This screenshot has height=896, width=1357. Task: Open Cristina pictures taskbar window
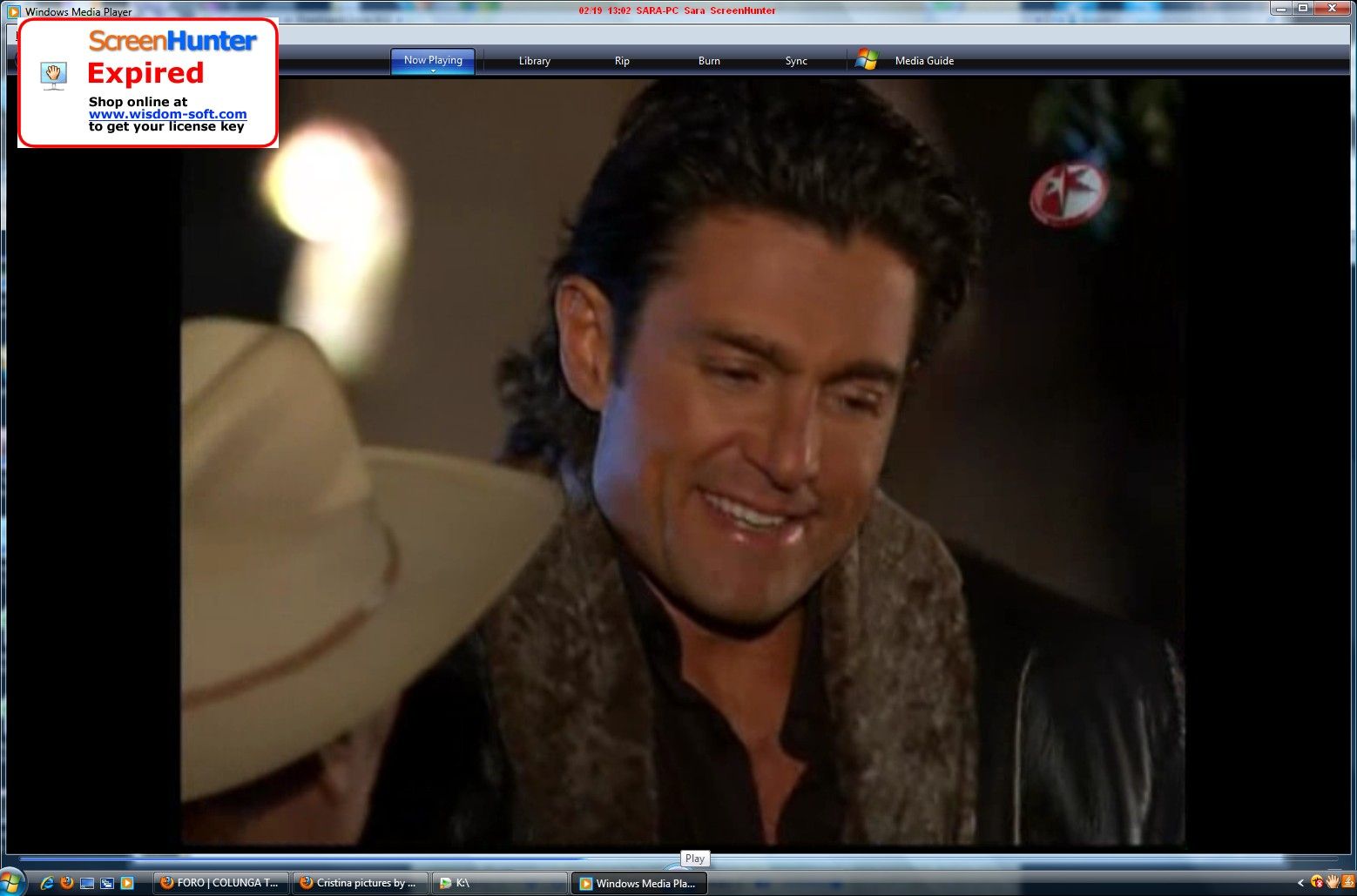pos(360,883)
